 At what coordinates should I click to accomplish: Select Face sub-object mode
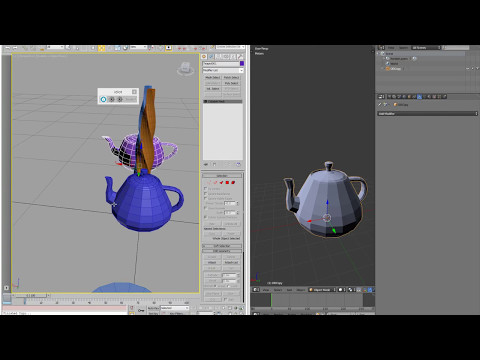click(x=221, y=182)
